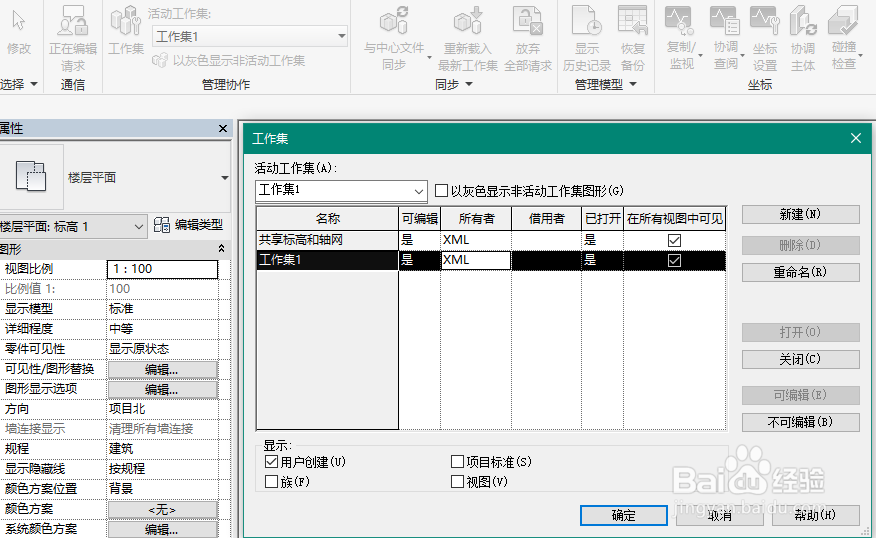Toggle visibility checkbox for 共享标高和轴网
This screenshot has height=538, width=876.
click(674, 240)
